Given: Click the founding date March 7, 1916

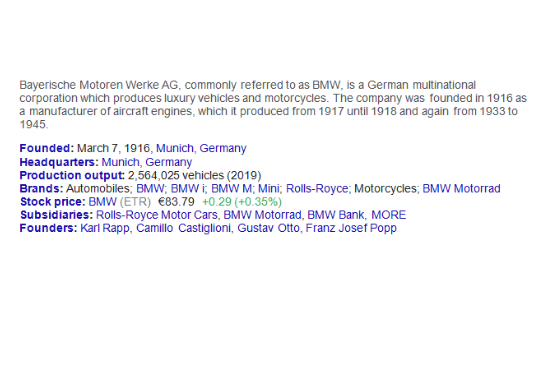Looking at the screenshot, I should coord(114,148).
